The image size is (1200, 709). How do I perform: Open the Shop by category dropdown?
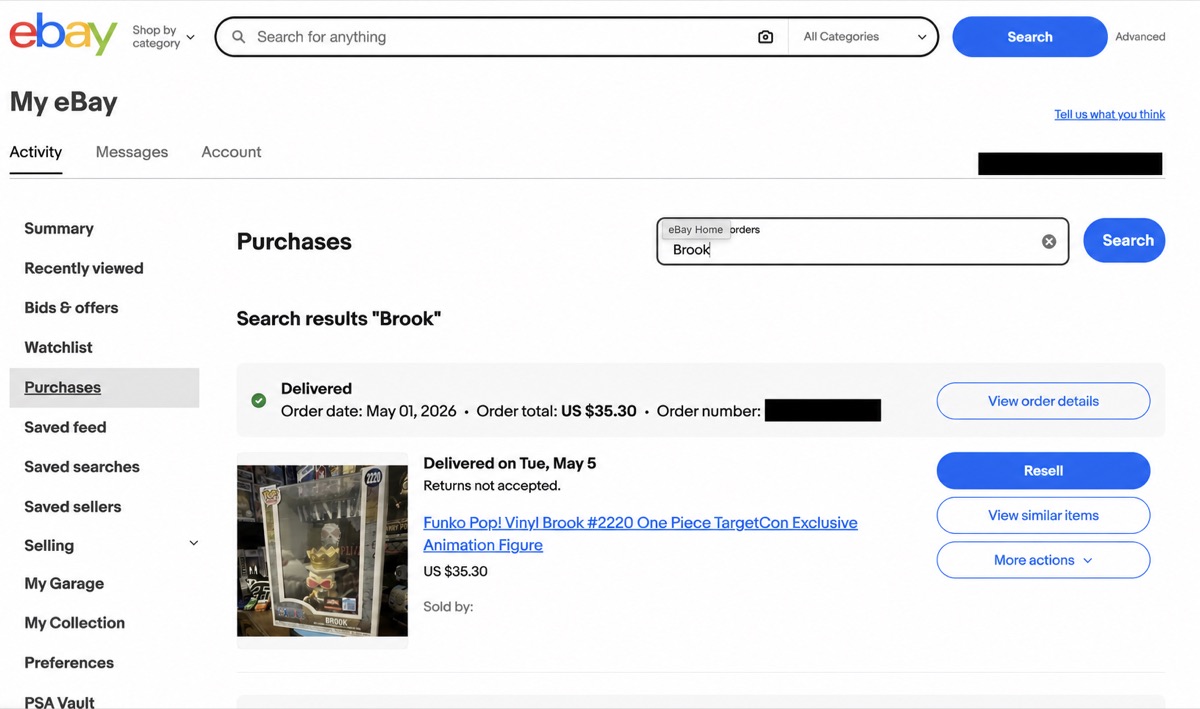163,37
